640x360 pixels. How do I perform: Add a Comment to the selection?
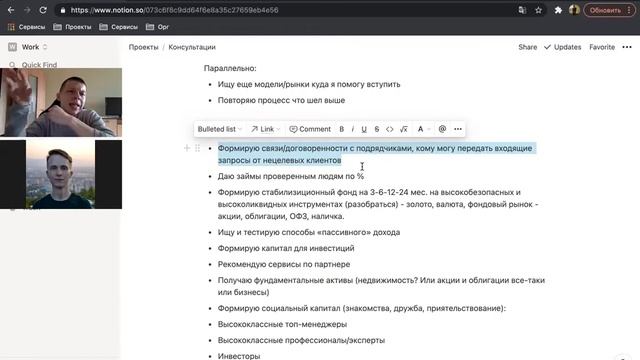pyautogui.click(x=310, y=129)
